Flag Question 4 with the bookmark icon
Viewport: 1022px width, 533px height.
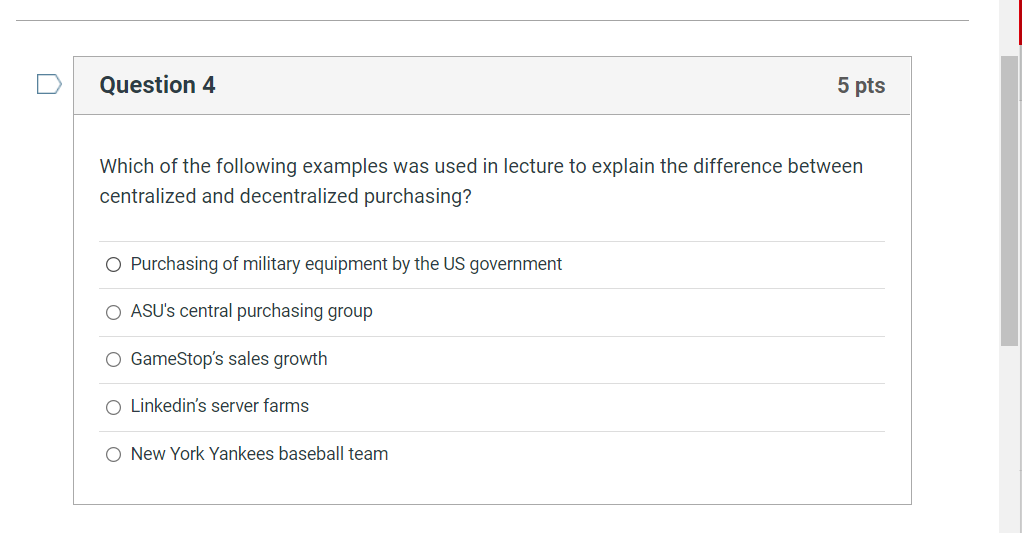(49, 84)
